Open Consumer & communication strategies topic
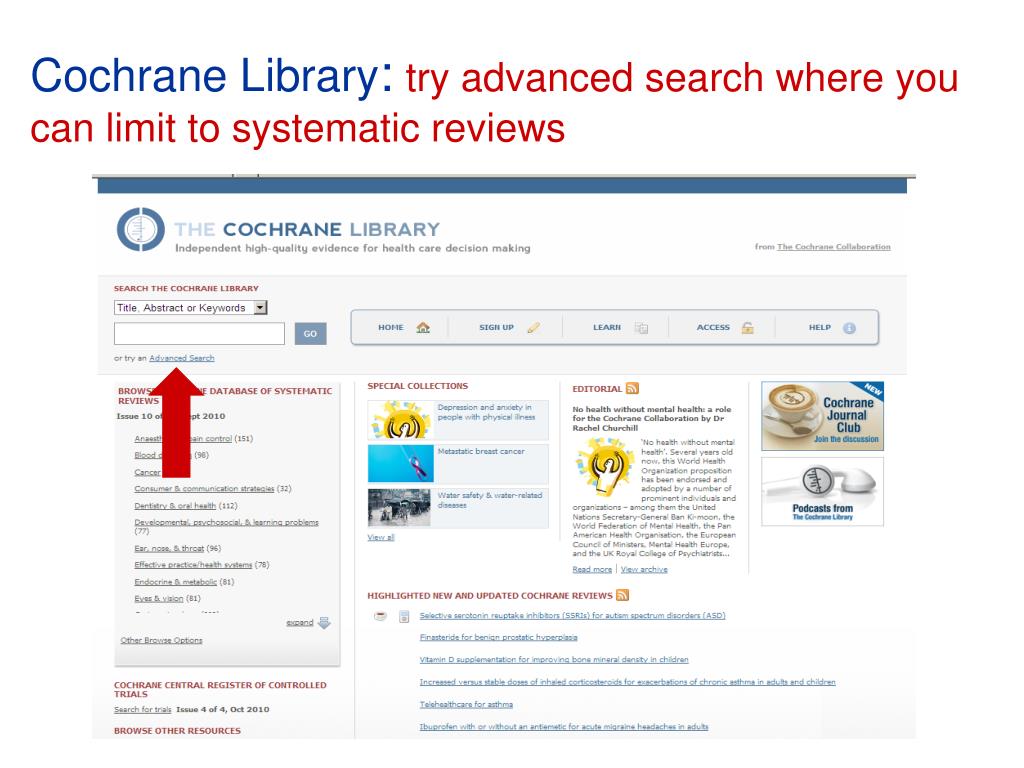The image size is (1024, 768). click(204, 488)
